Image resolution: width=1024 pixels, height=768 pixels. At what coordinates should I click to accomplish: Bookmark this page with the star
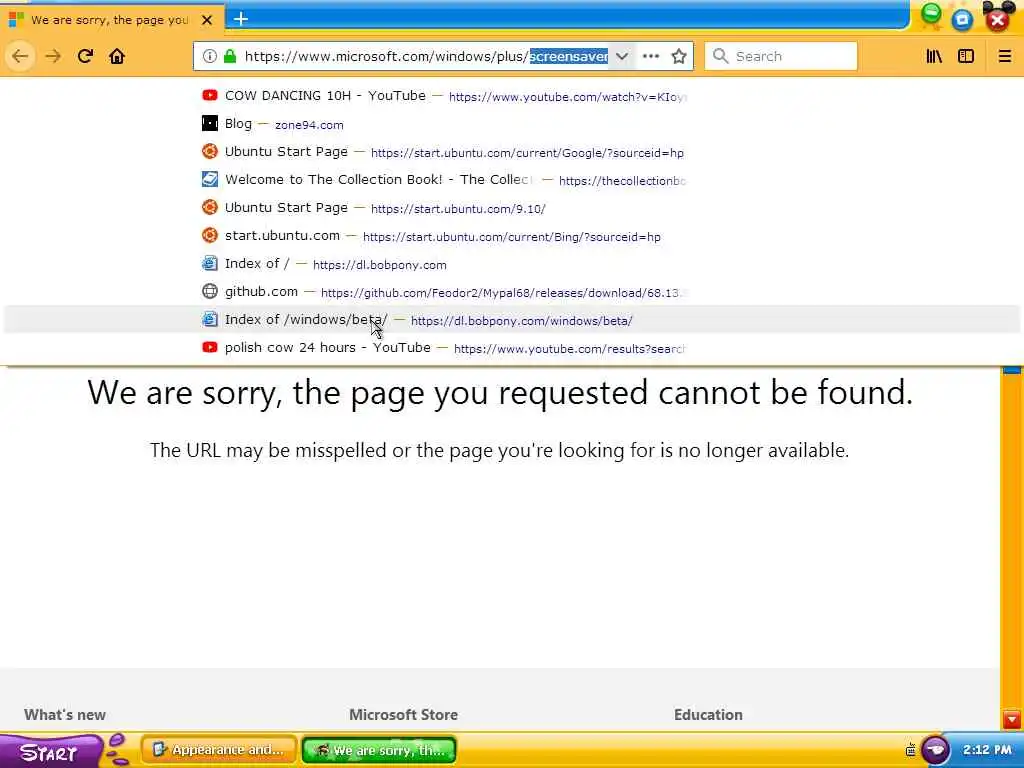[x=679, y=56]
